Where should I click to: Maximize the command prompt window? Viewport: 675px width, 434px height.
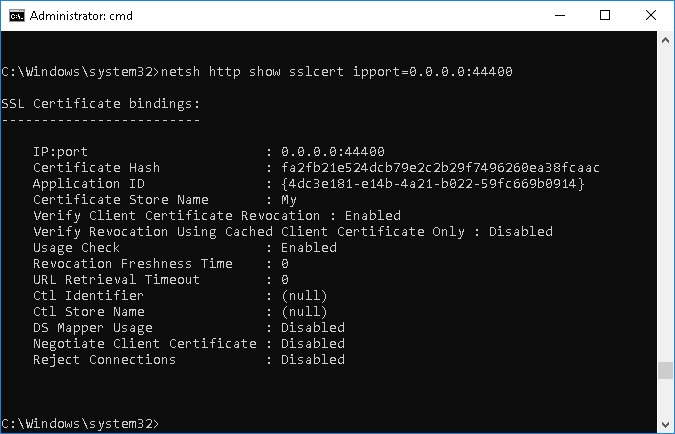tap(605, 16)
